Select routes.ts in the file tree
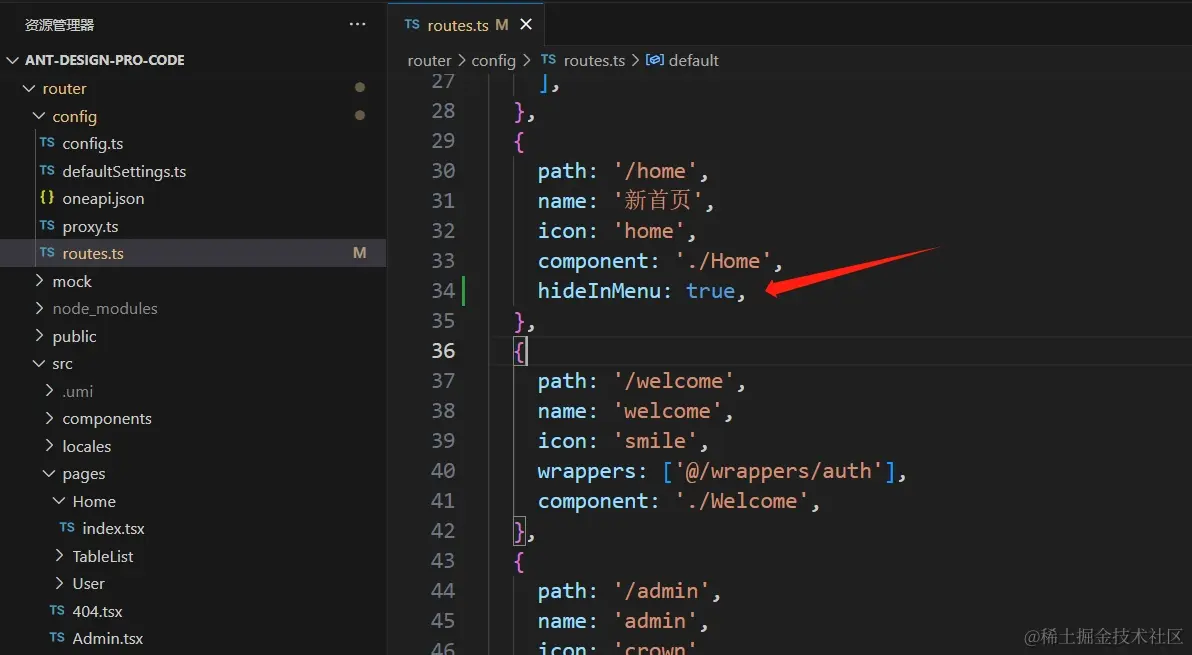 [193, 253]
